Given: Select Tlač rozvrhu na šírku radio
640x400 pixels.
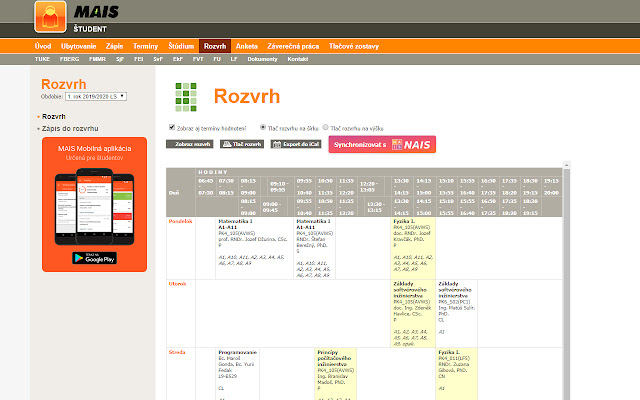Looking at the screenshot, I should tap(262, 128).
